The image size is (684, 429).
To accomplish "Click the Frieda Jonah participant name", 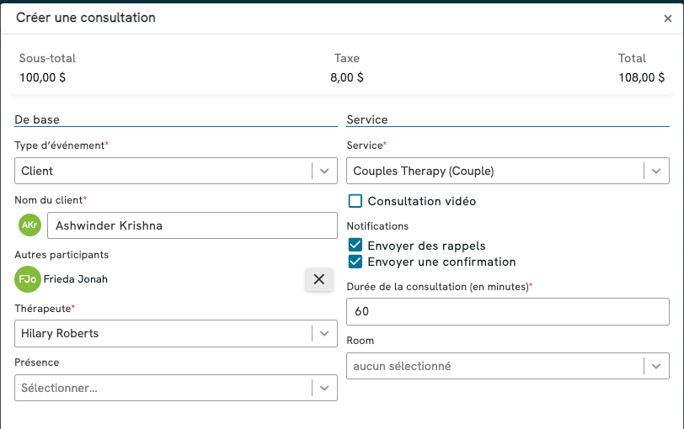I will (x=75, y=279).
